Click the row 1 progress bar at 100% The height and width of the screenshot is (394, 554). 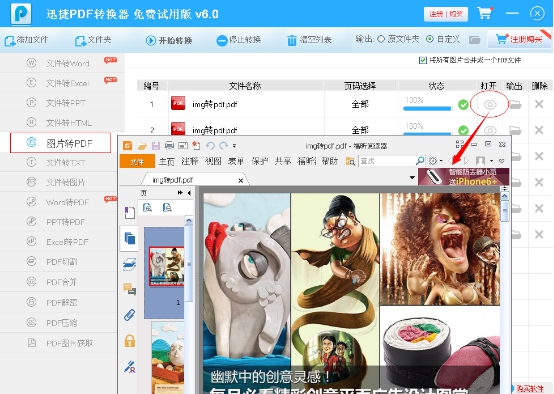(428, 108)
